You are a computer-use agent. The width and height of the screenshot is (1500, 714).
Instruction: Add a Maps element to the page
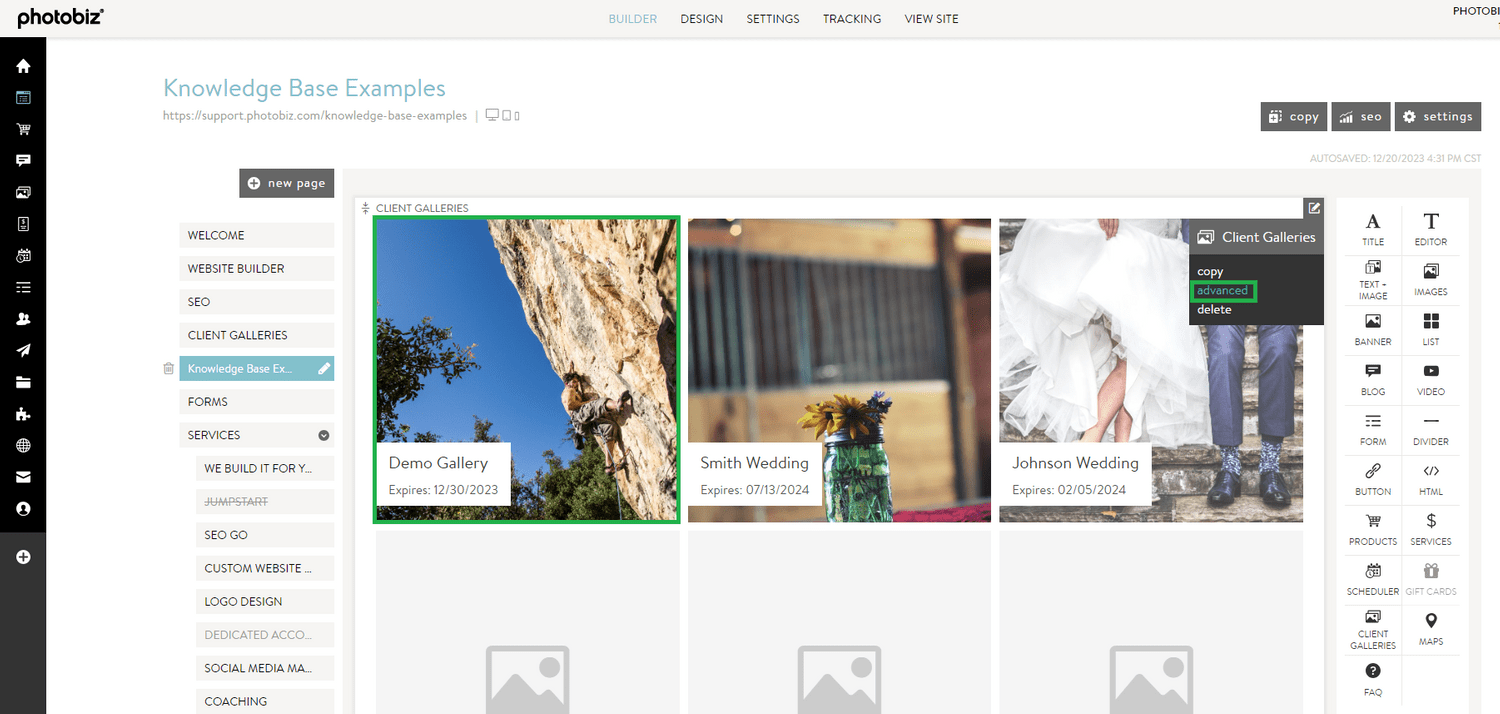point(1430,630)
